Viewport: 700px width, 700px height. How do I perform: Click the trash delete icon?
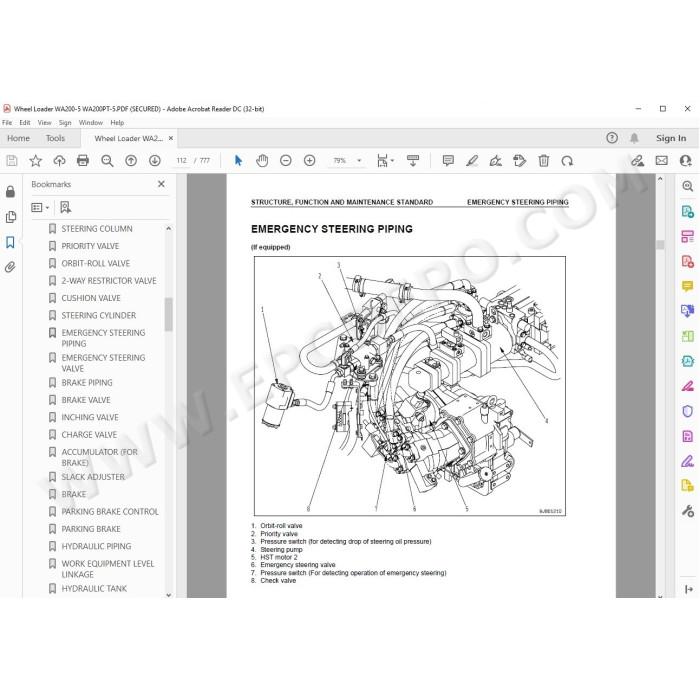click(543, 161)
